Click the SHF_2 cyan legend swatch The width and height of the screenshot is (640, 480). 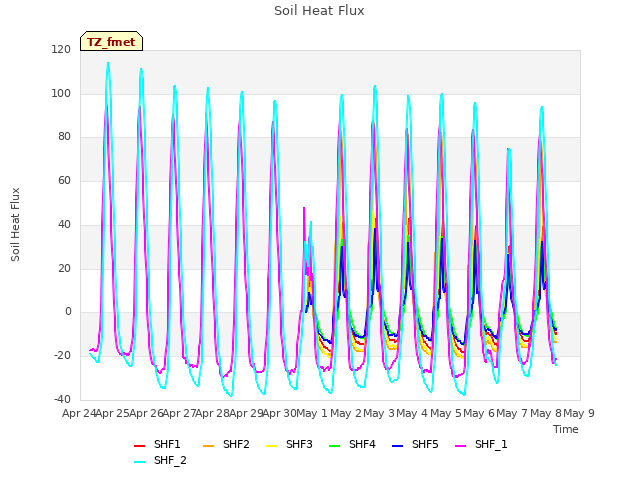140,462
